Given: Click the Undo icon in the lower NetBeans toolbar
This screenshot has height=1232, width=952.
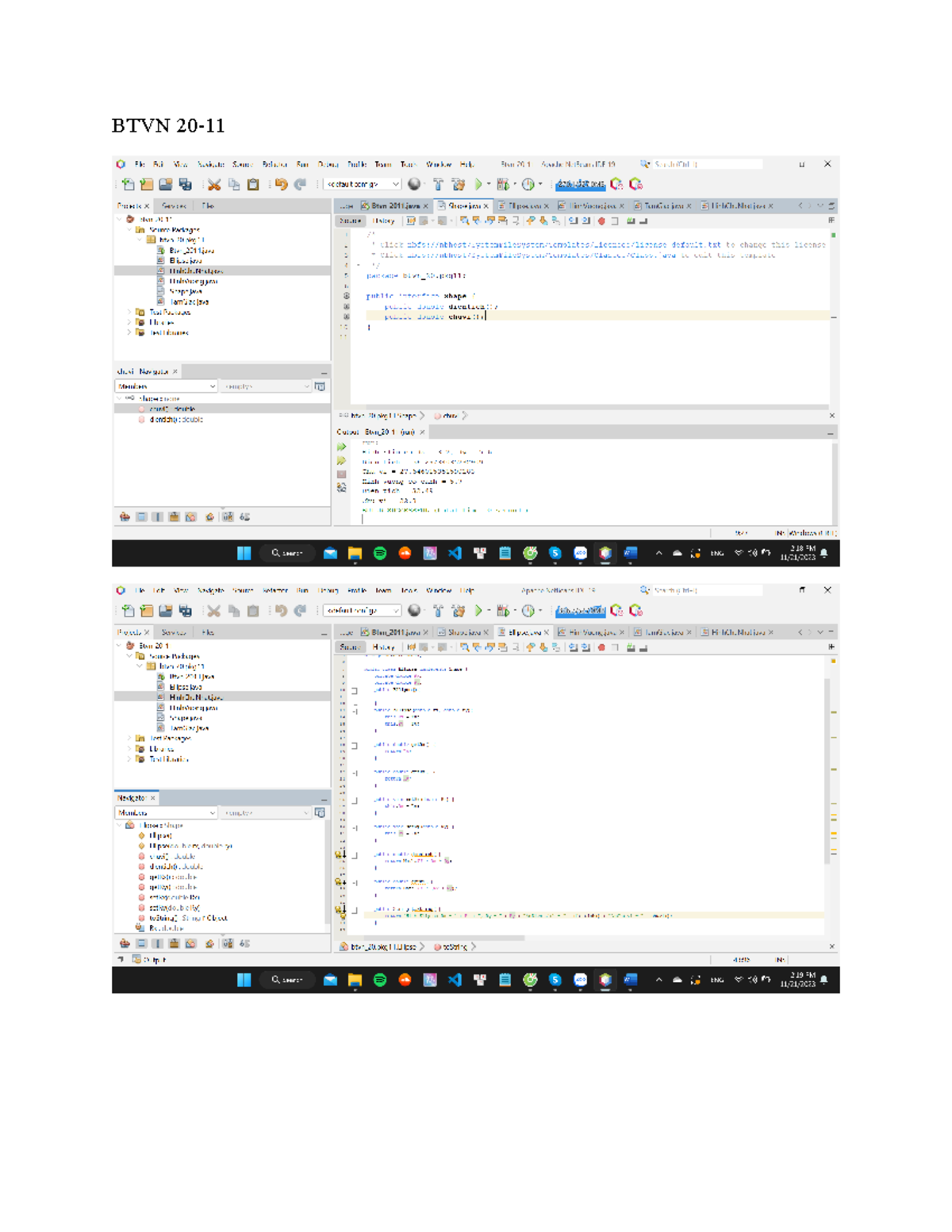Looking at the screenshot, I should tap(281, 611).
